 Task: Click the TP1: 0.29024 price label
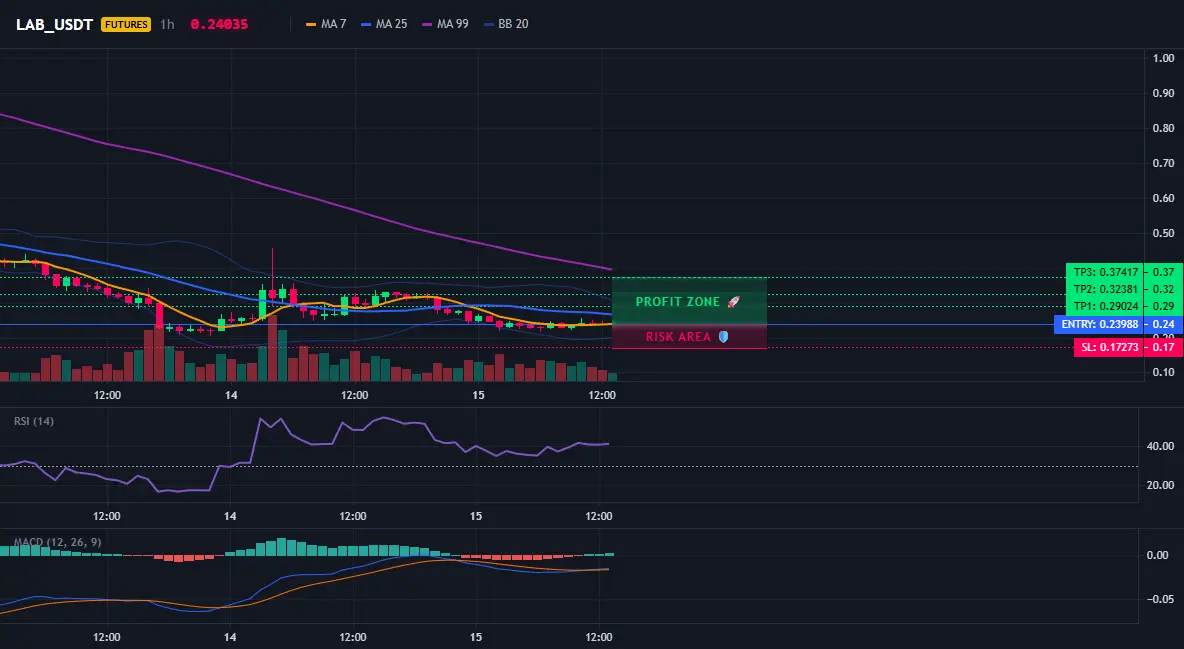tap(1105, 306)
